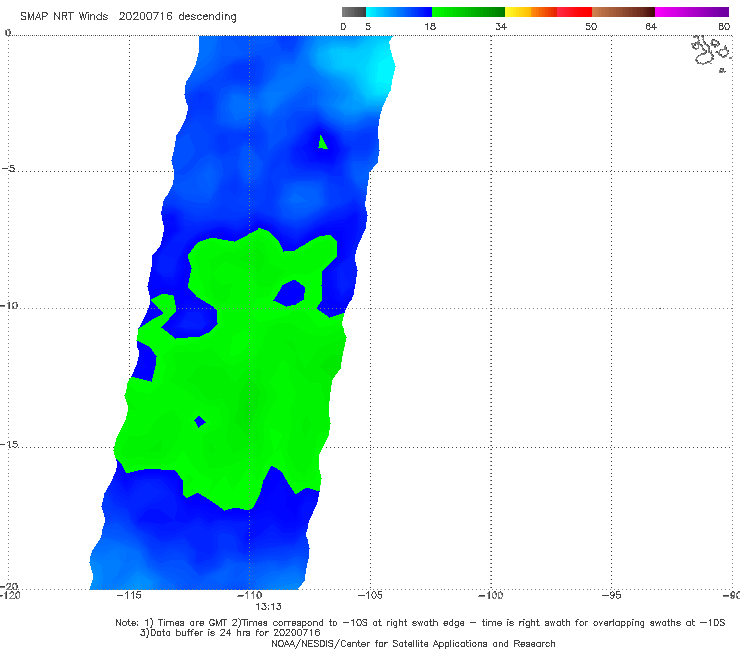Click the "50" color scale label
The width and height of the screenshot is (740, 650).
(591, 26)
